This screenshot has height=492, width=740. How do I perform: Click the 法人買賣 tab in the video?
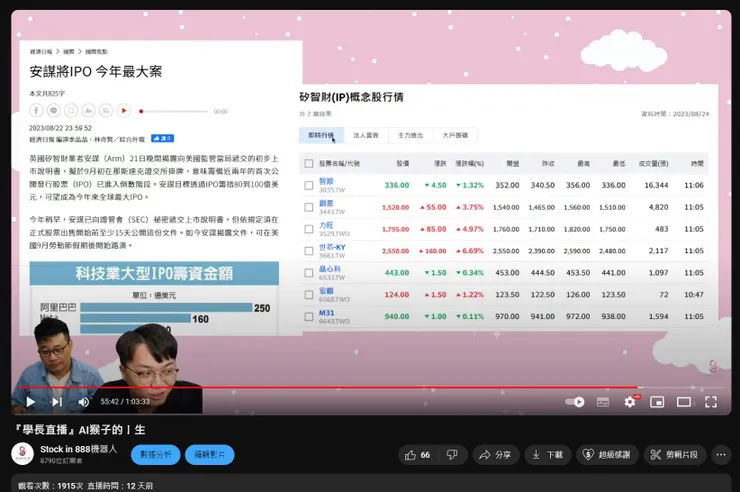pos(366,135)
